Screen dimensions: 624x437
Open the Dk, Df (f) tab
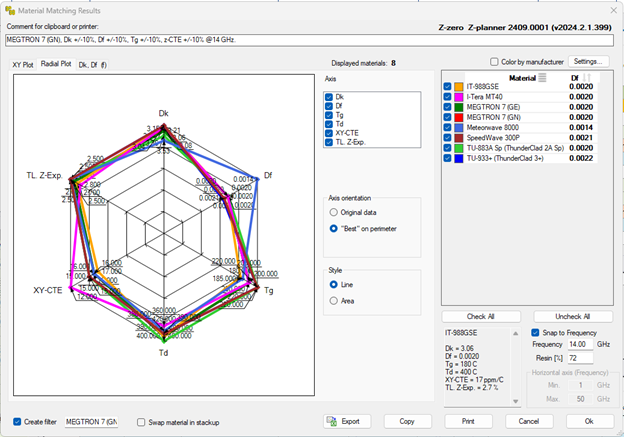[x=94, y=63]
